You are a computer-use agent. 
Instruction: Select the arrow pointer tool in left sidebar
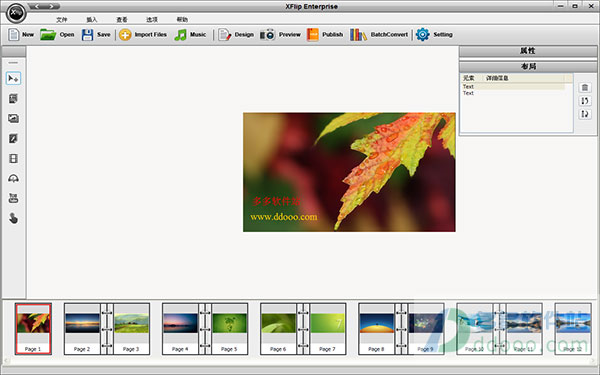coord(13,78)
